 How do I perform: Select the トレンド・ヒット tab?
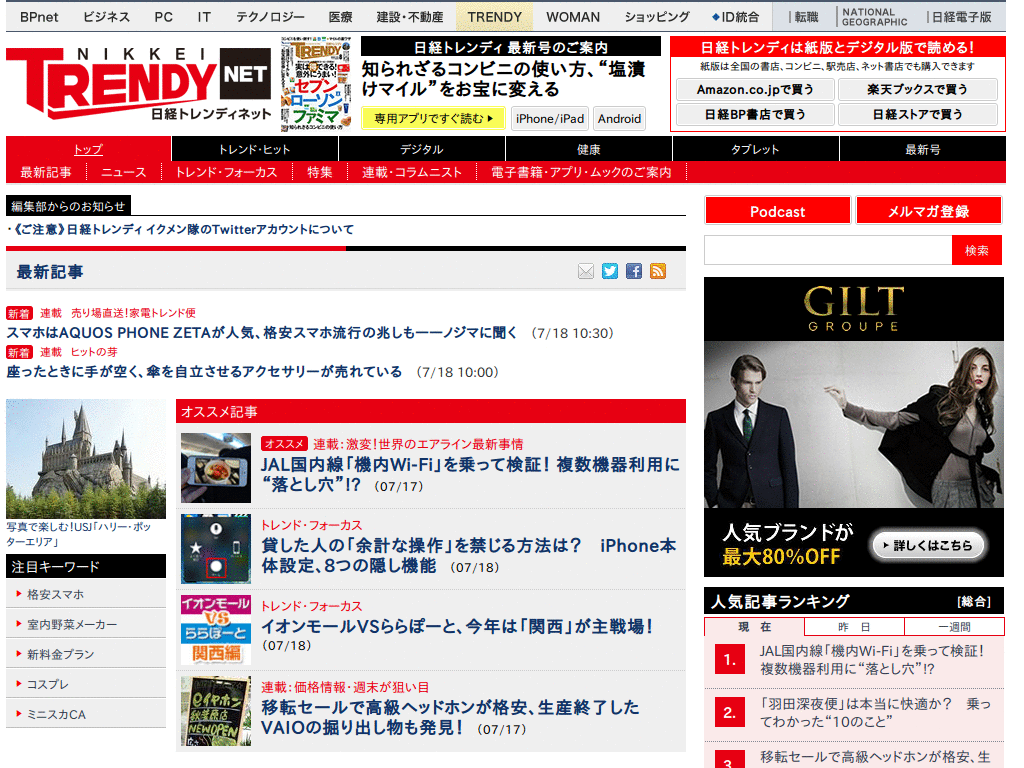pos(255,149)
